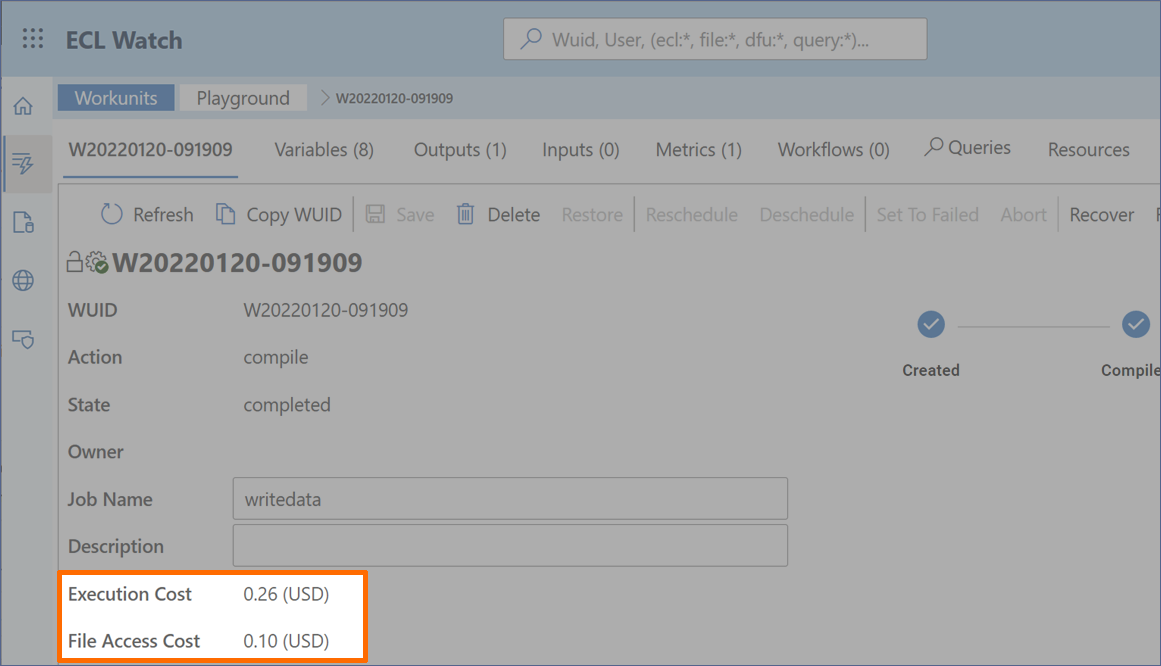Click the Wuid, User search box
The image size is (1161, 666).
point(715,40)
